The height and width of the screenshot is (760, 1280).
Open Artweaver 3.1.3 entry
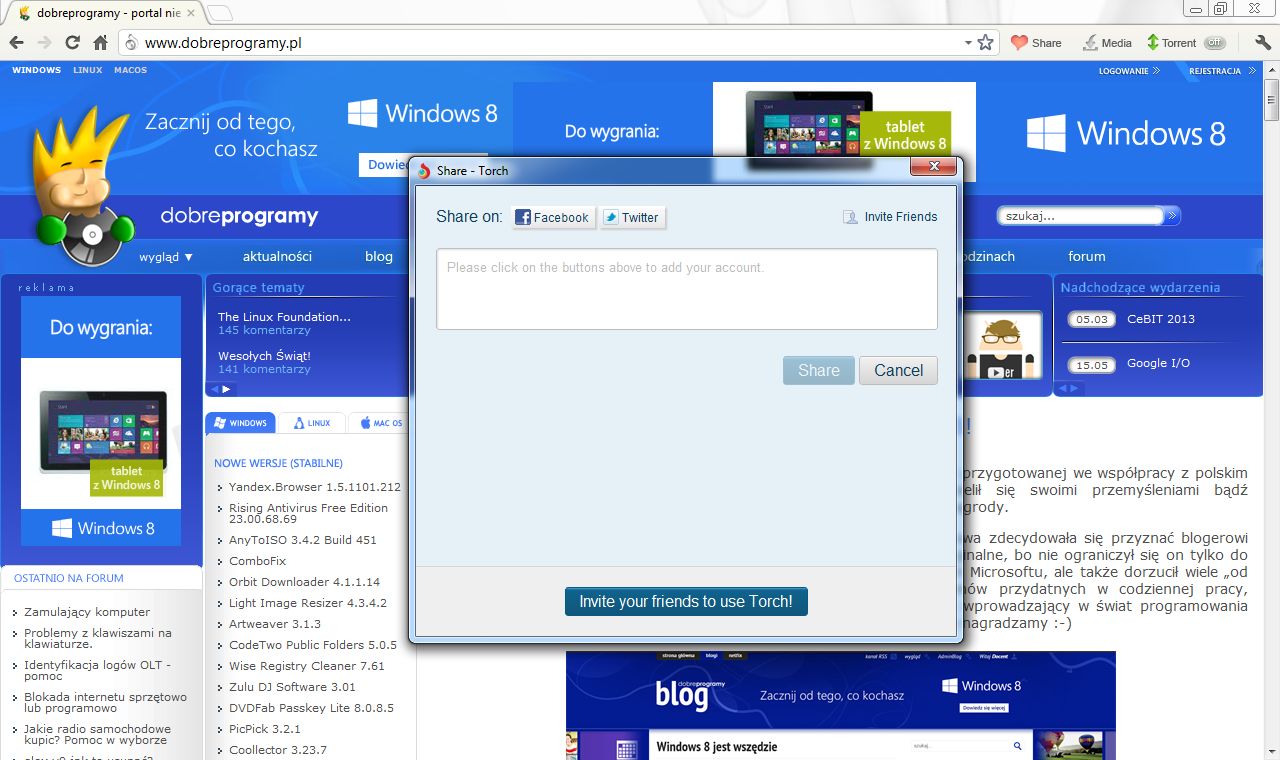(x=275, y=624)
